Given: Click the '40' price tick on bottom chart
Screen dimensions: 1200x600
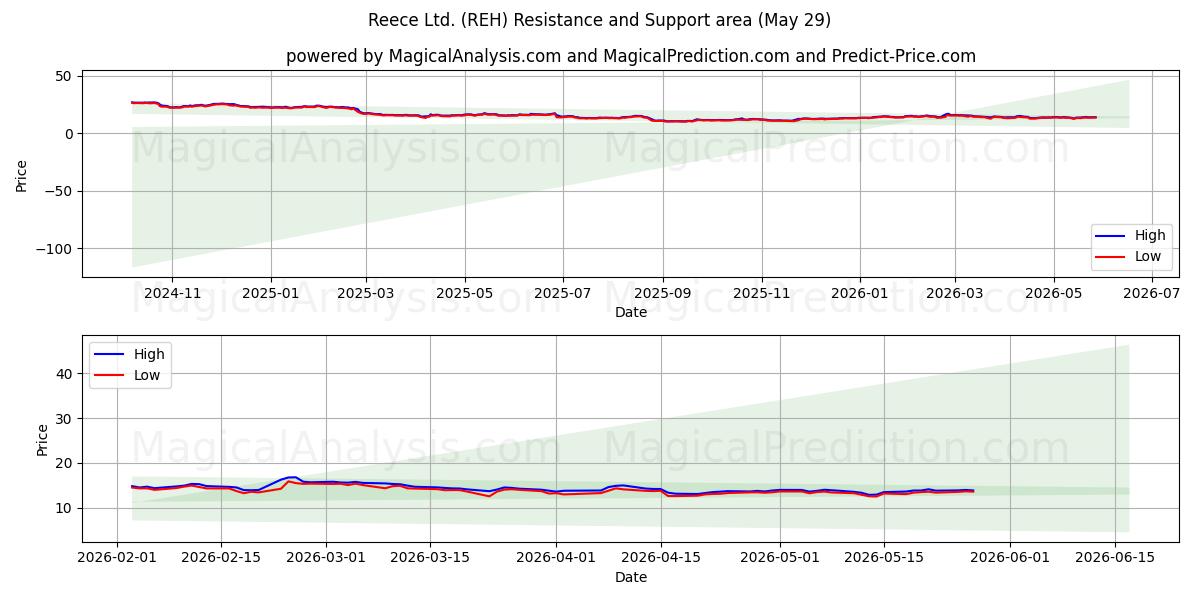Looking at the screenshot, I should tap(65, 374).
